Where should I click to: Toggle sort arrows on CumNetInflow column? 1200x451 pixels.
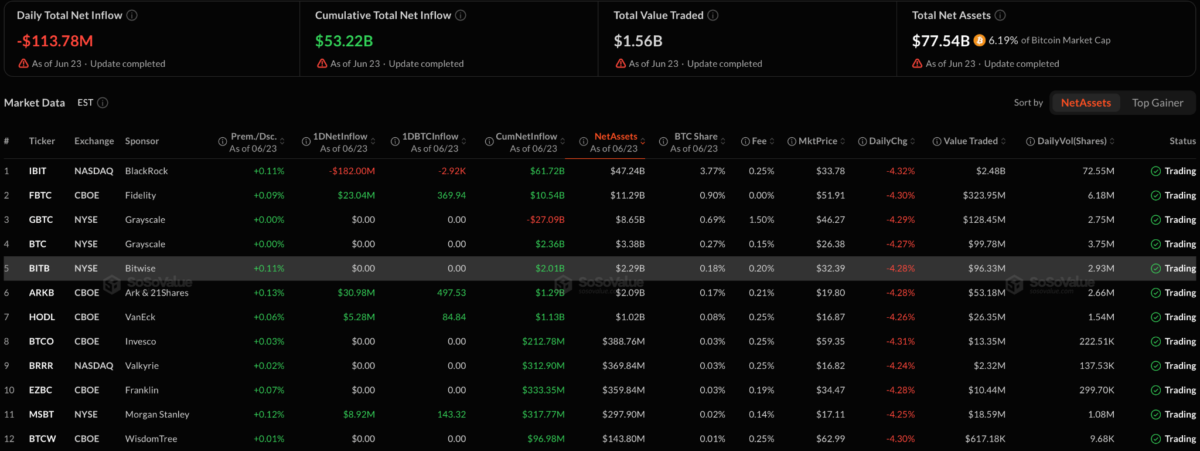[x=565, y=141]
